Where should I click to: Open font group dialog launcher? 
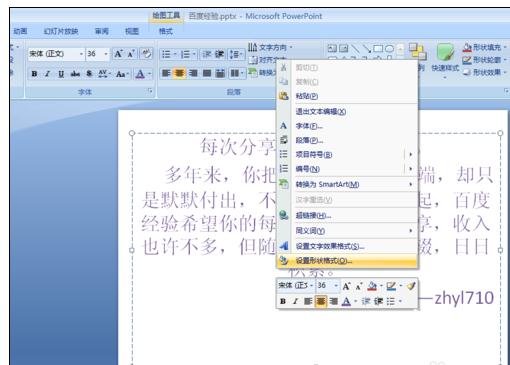tap(150, 91)
